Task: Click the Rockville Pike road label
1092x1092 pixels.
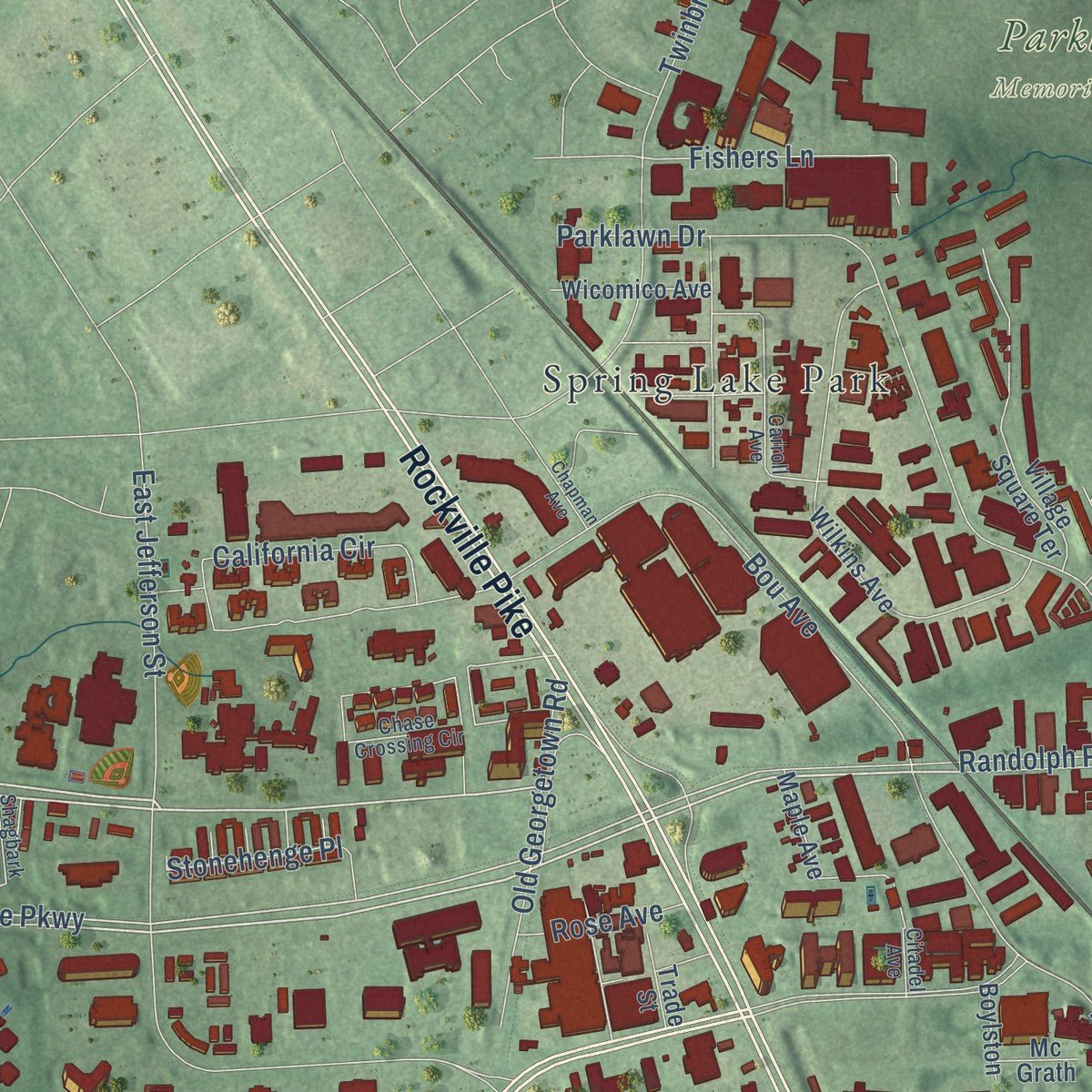Action: tap(466, 542)
